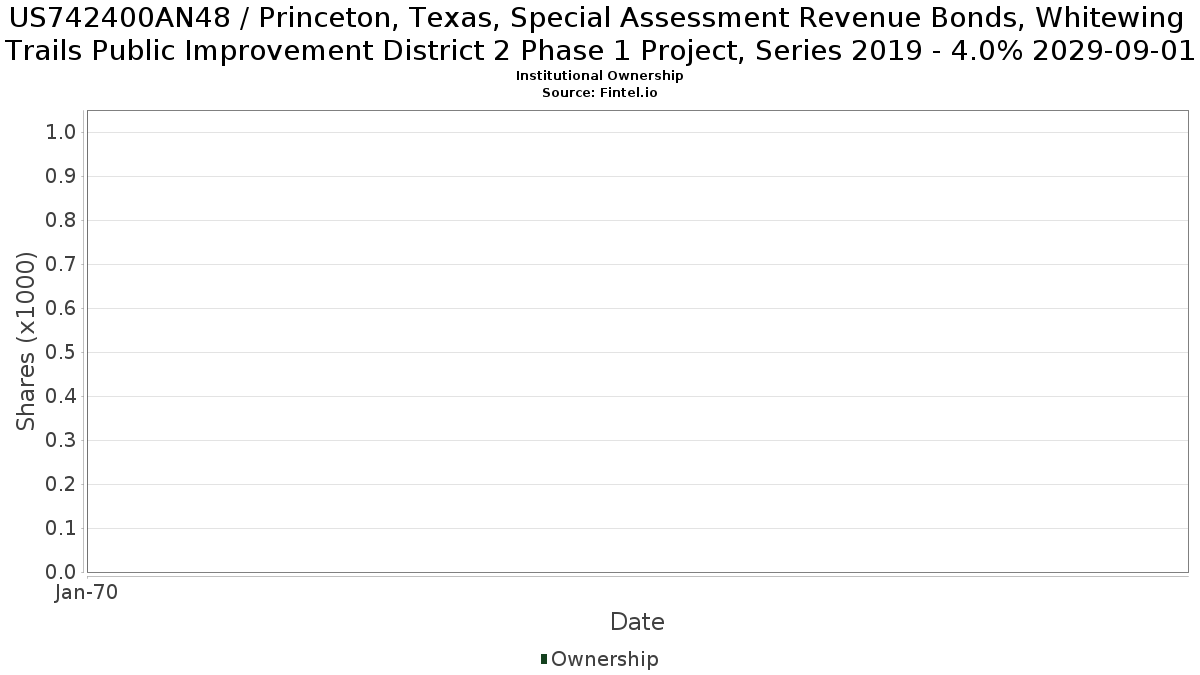Viewport: 1200px width, 675px height.
Task: Click the Shares (x1000) axis title
Action: [26, 341]
